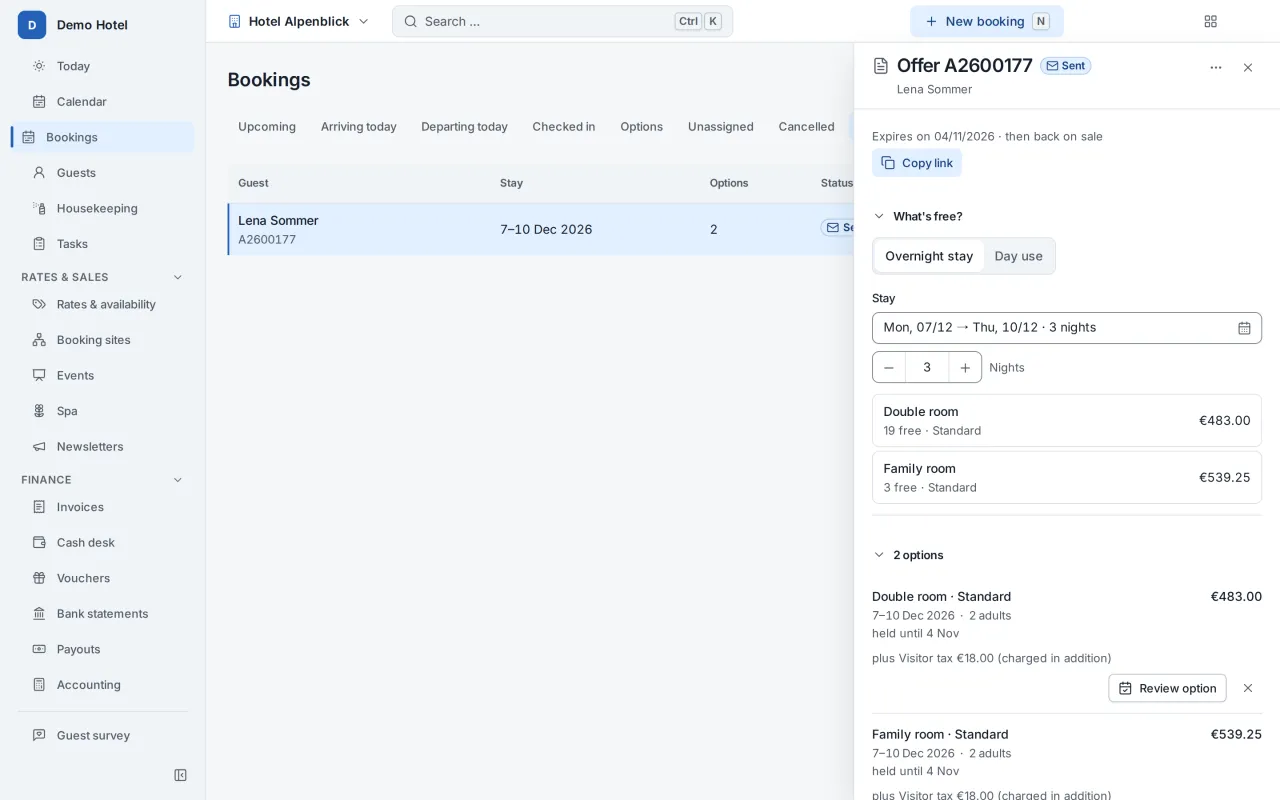Open Spa in the sidebar
The width and height of the screenshot is (1280, 800).
coord(102,411)
